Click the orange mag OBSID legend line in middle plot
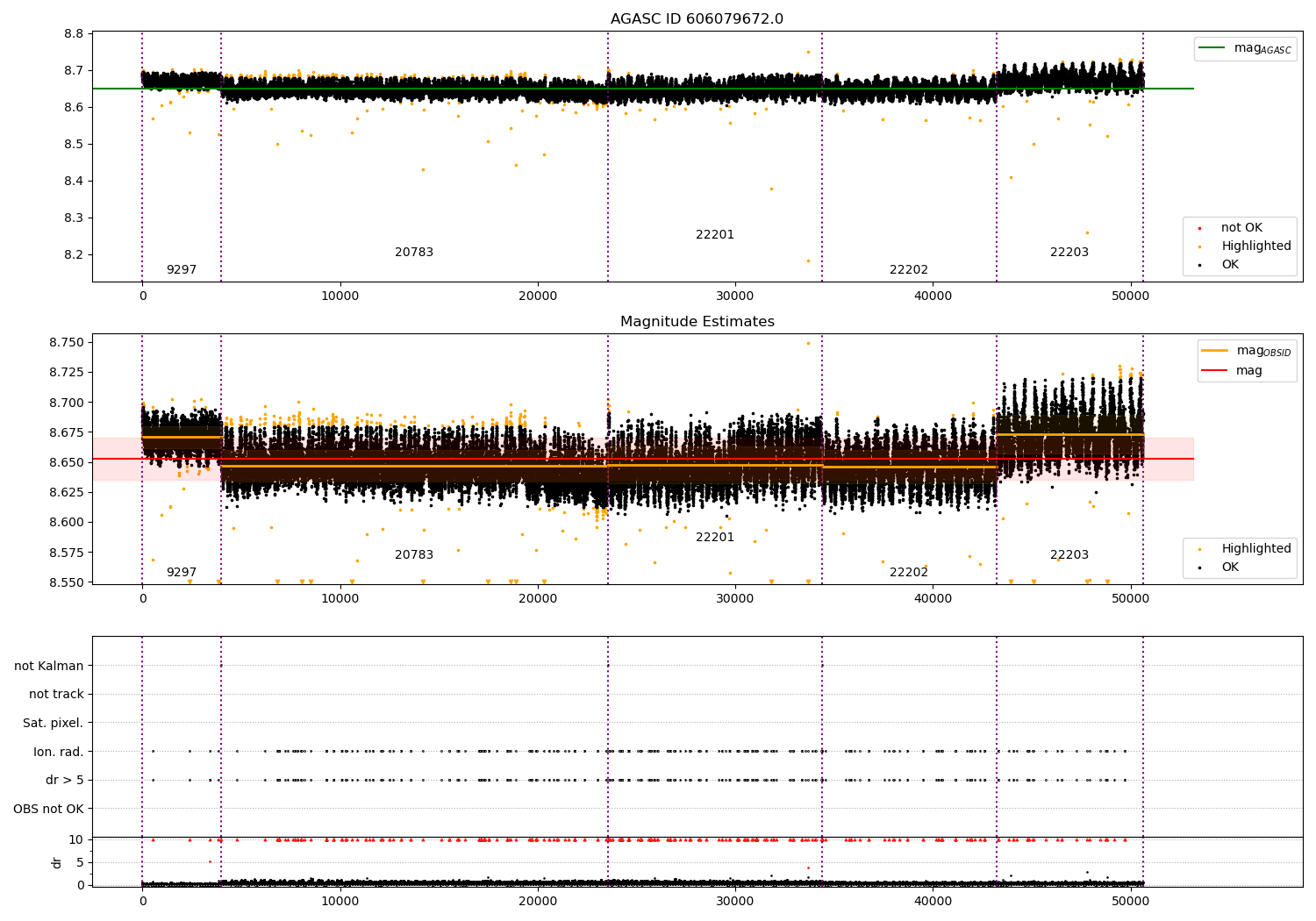Screen dimensions: 1316x921 coord(1215,351)
